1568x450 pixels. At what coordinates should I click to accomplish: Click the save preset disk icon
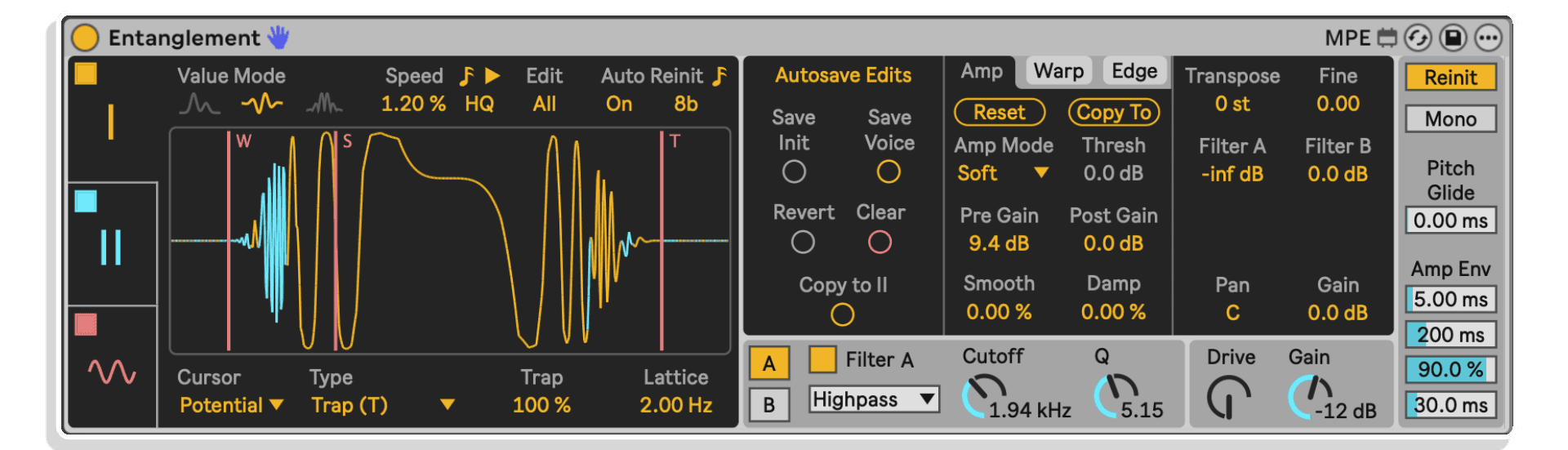point(1453,38)
